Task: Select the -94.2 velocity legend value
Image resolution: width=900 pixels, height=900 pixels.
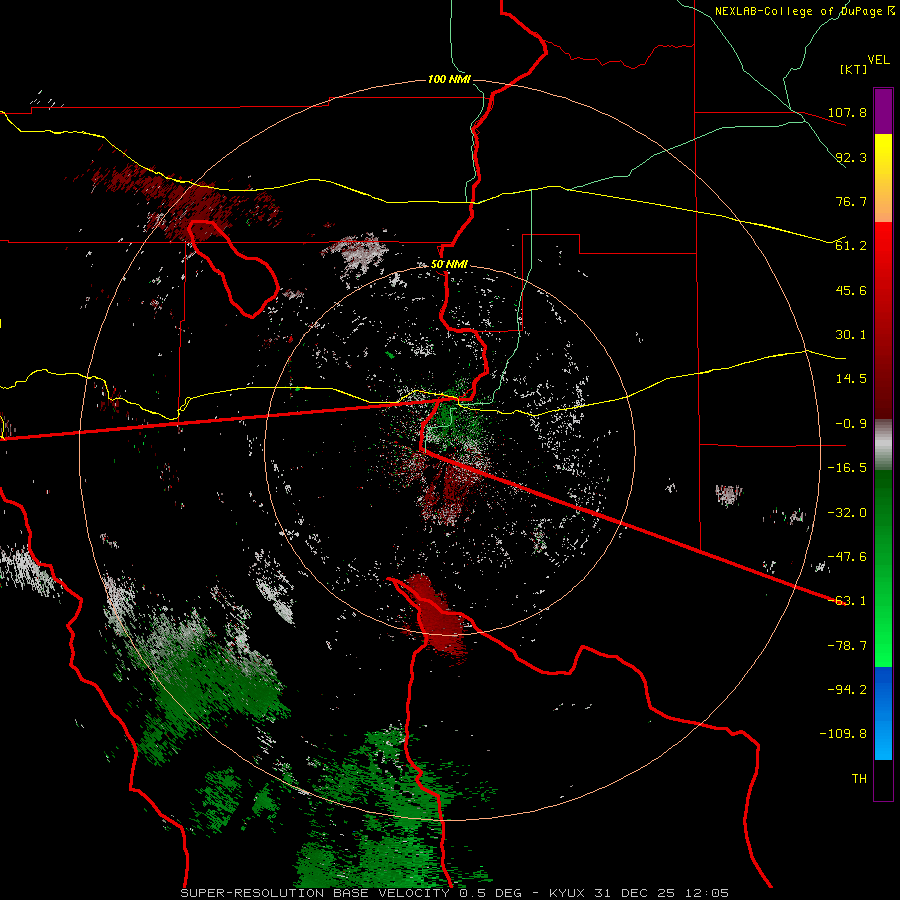Action: [x=847, y=689]
